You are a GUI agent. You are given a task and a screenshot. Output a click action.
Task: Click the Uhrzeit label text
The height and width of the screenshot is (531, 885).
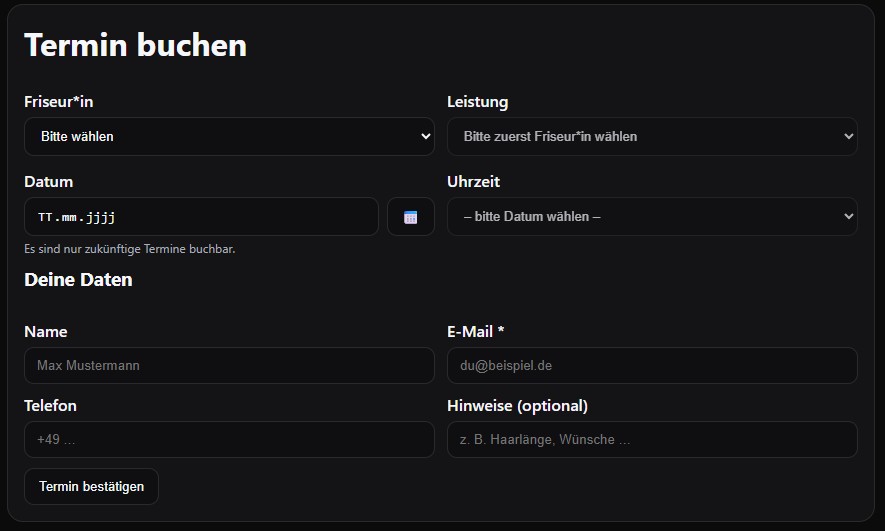473,182
